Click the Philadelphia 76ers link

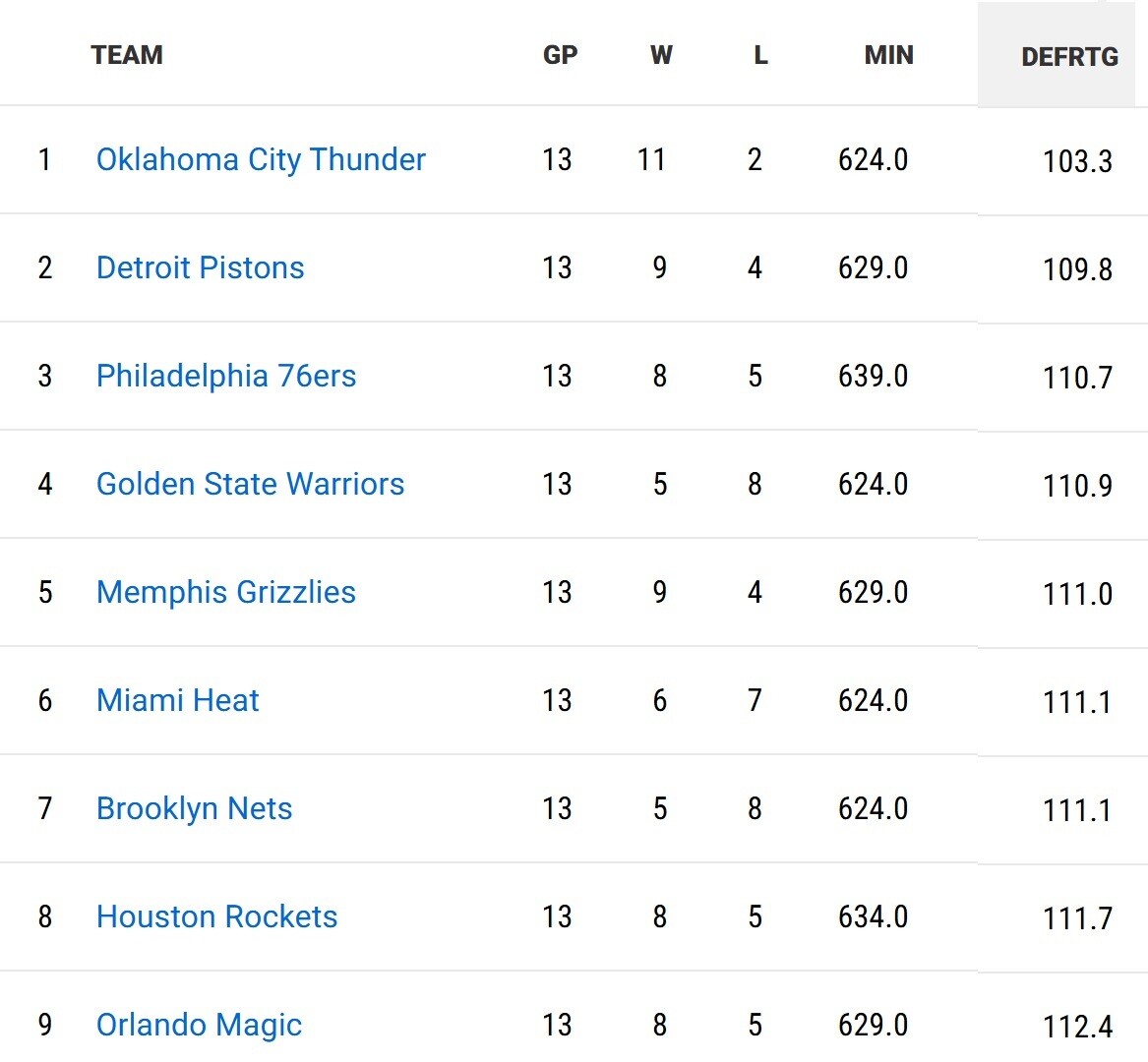point(225,376)
